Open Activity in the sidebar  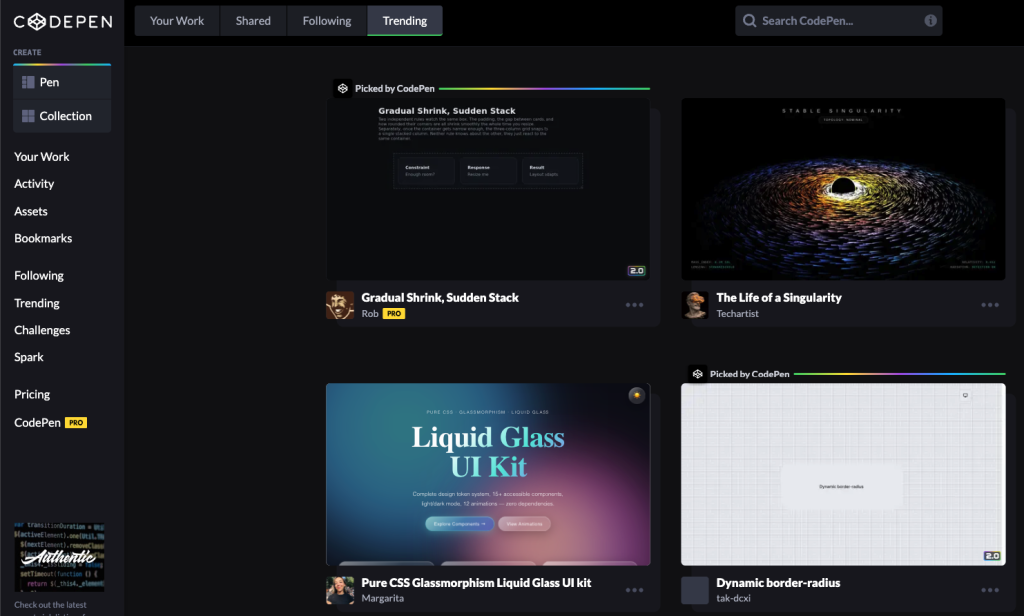pos(34,184)
